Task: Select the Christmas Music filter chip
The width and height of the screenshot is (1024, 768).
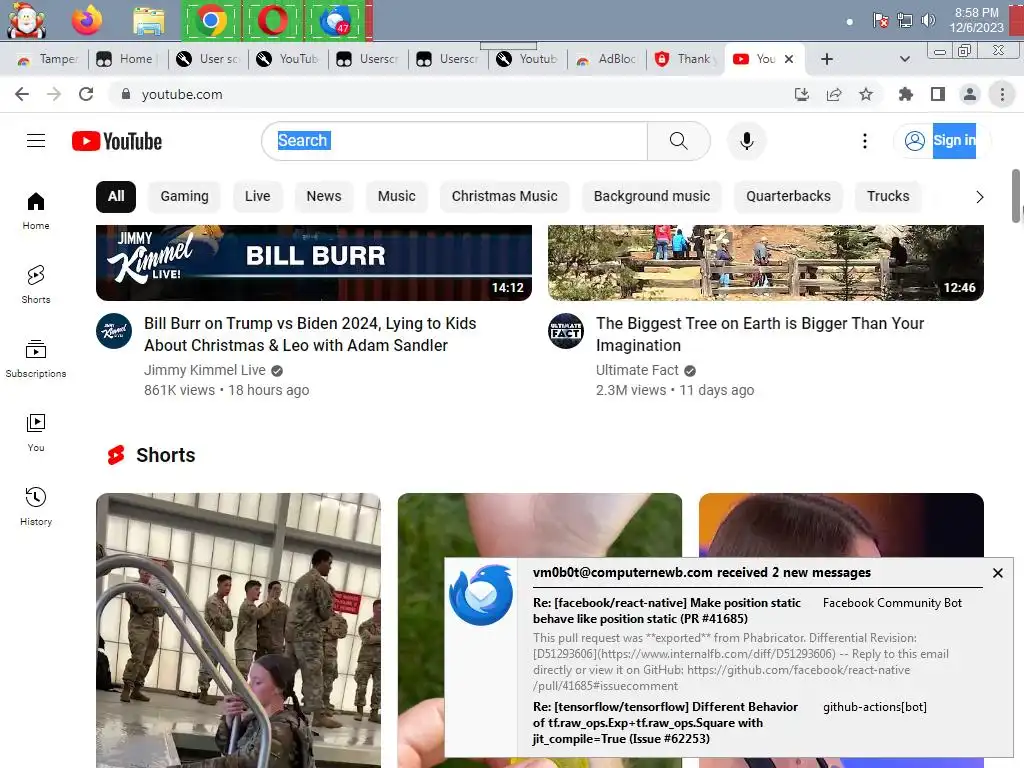Action: point(504,197)
